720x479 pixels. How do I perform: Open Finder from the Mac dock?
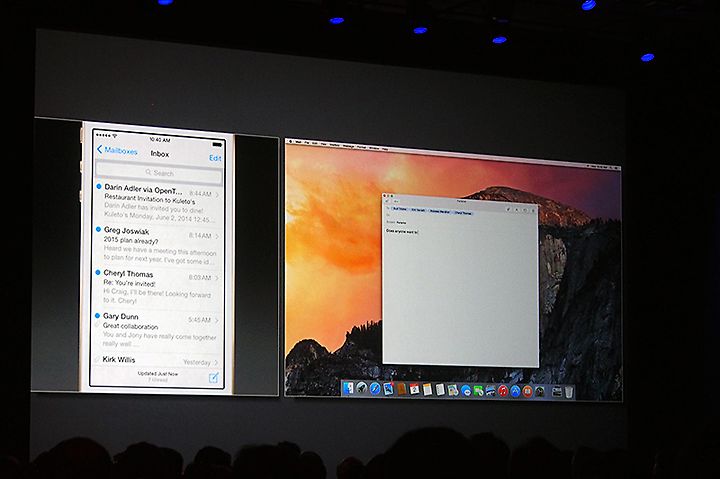[348, 388]
